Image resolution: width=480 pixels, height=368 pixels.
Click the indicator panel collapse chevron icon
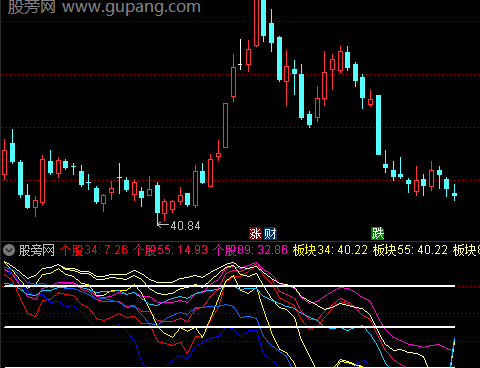tap(9, 250)
